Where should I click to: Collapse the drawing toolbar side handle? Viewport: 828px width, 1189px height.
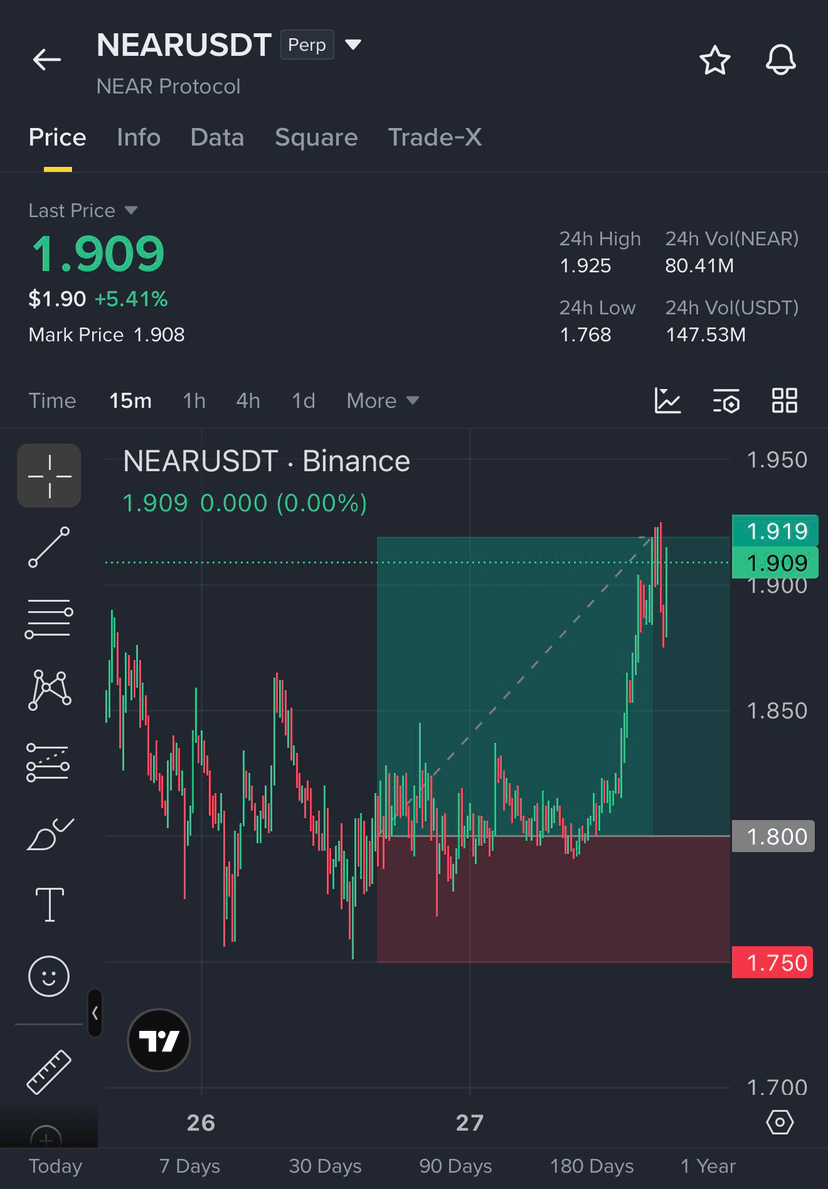pyautogui.click(x=95, y=1013)
